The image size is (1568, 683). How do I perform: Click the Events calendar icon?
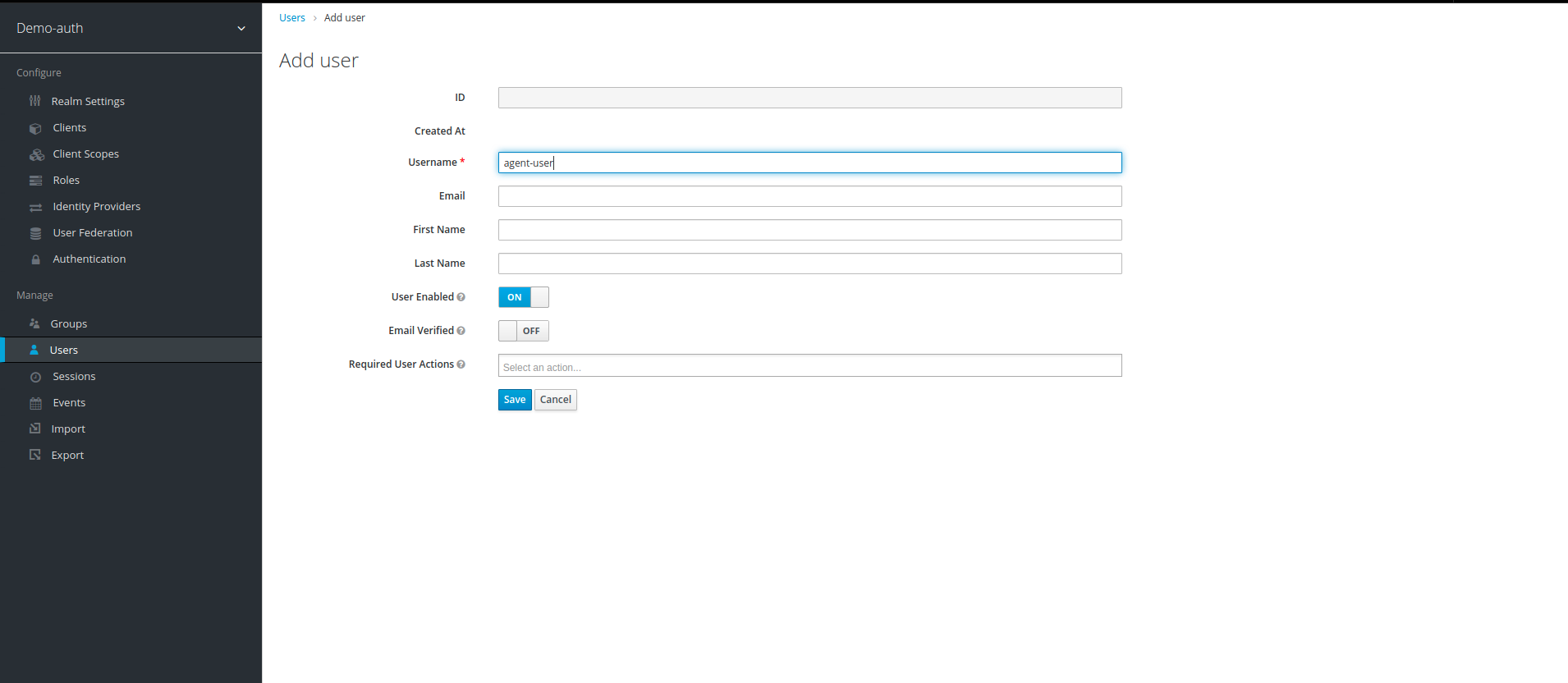pyautogui.click(x=35, y=403)
